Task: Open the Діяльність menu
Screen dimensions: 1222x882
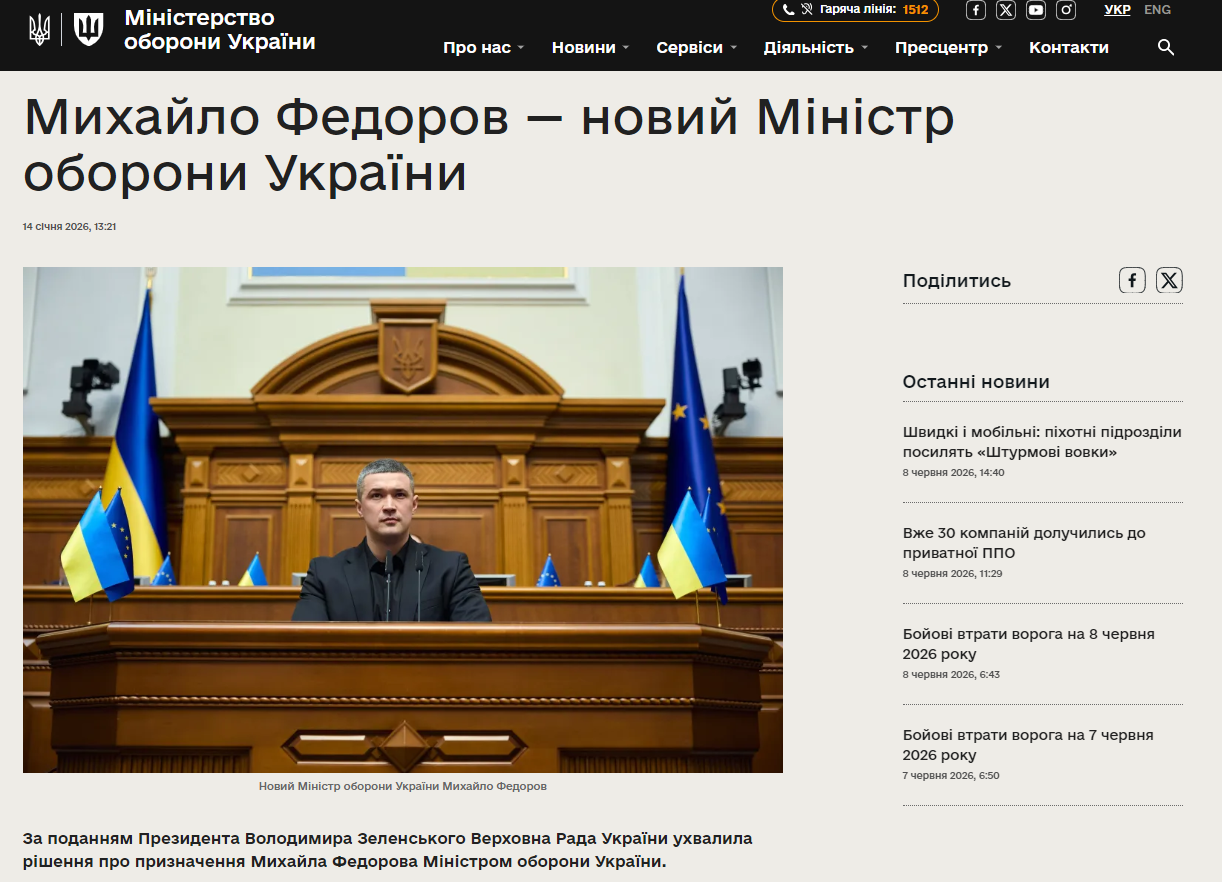Action: point(809,47)
